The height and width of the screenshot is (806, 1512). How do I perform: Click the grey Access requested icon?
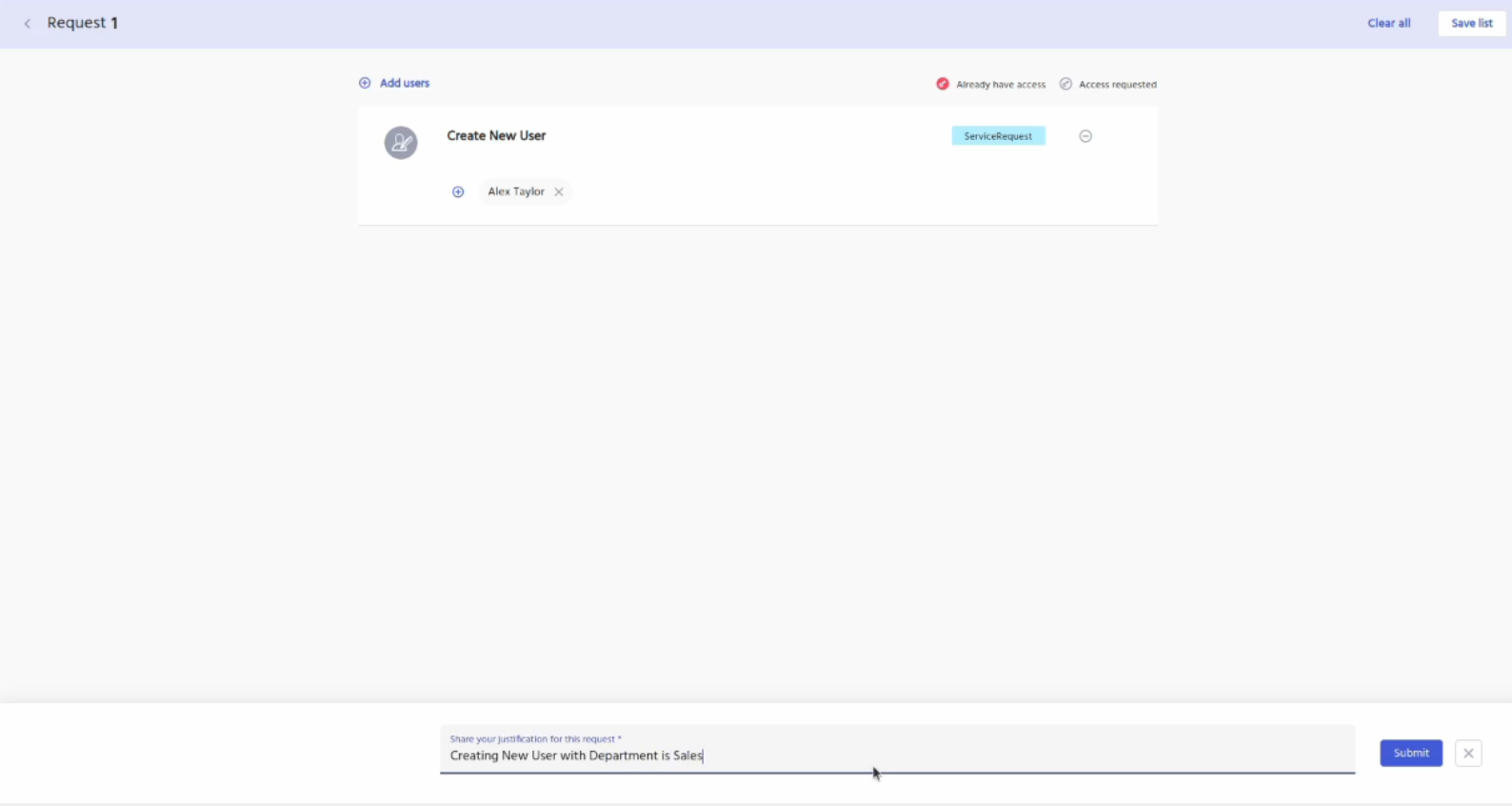pyautogui.click(x=1065, y=84)
